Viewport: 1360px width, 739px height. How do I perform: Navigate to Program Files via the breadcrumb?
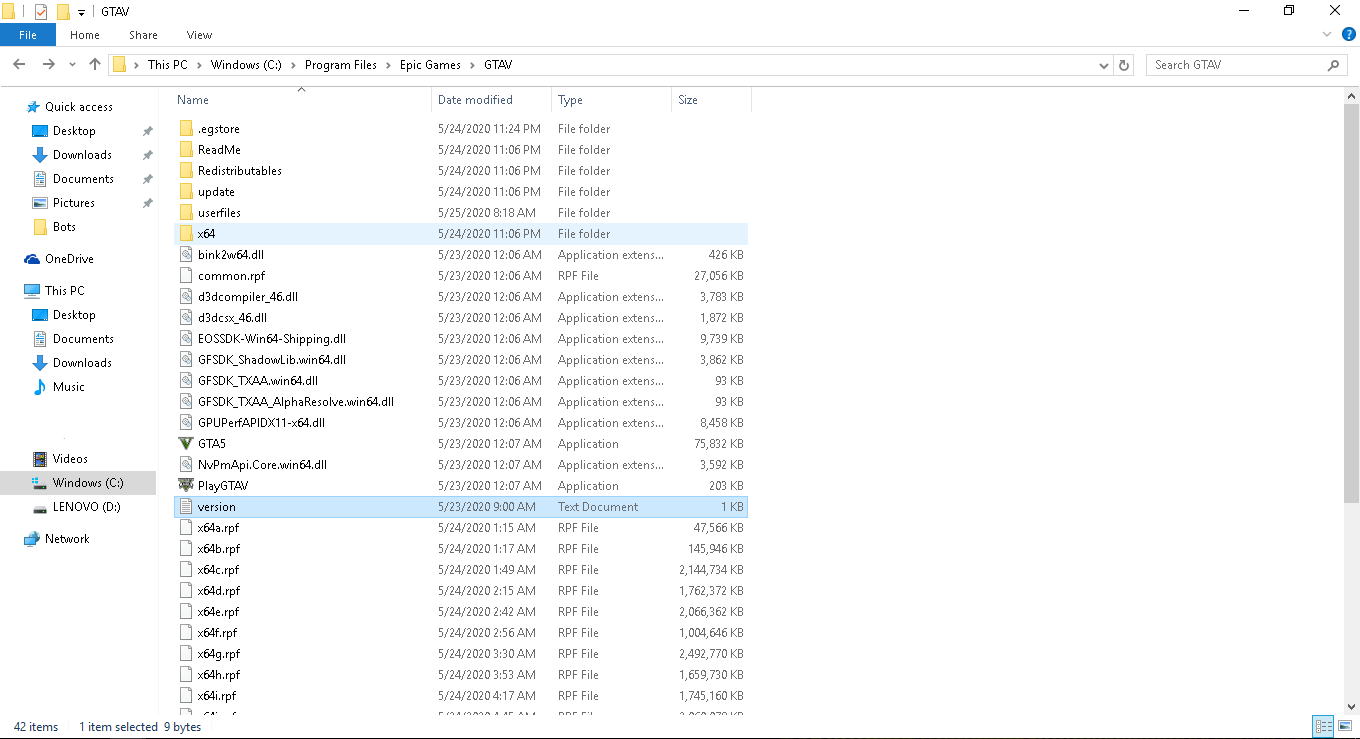[x=340, y=64]
